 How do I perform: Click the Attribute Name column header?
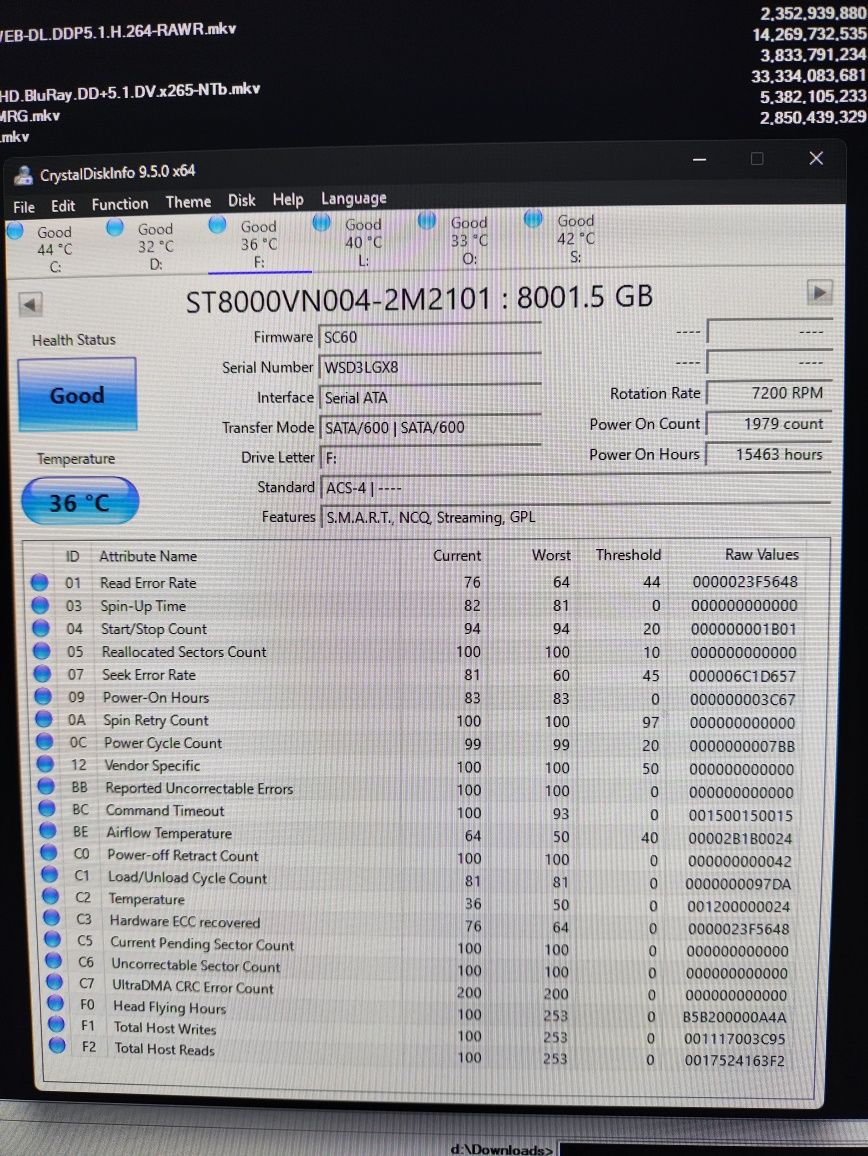pos(147,556)
